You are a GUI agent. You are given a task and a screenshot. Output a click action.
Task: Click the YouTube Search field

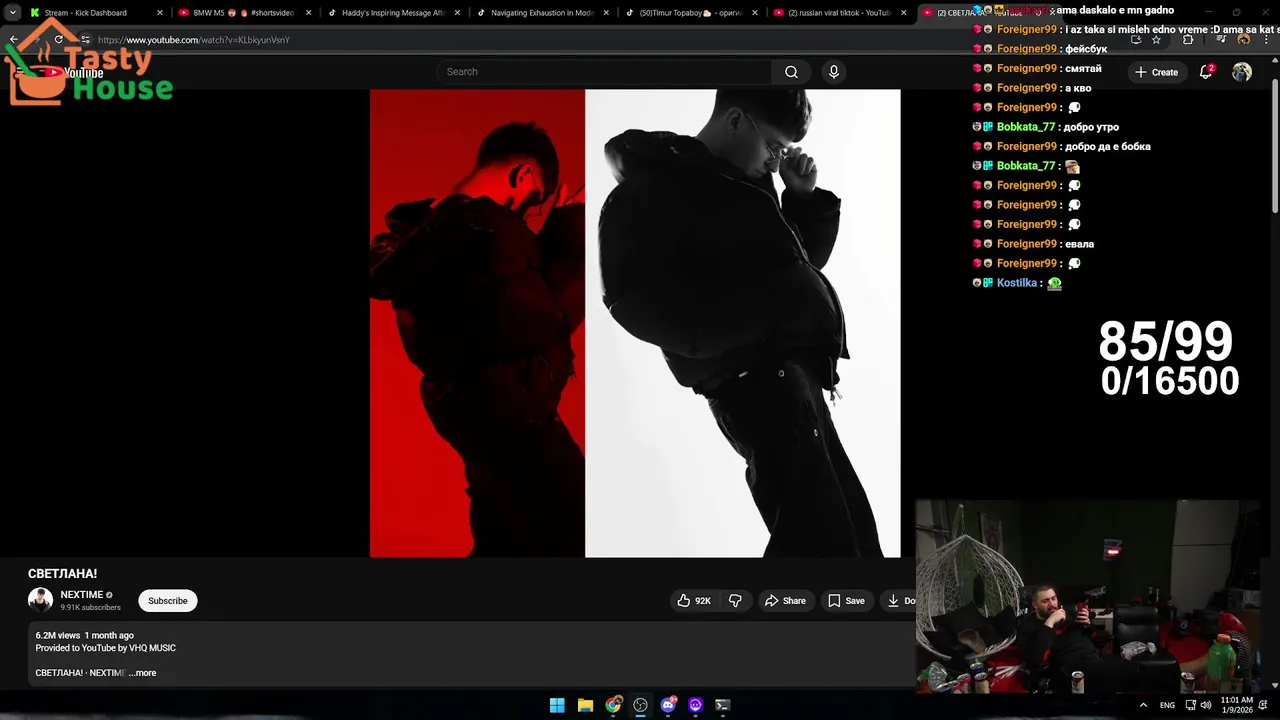[603, 72]
